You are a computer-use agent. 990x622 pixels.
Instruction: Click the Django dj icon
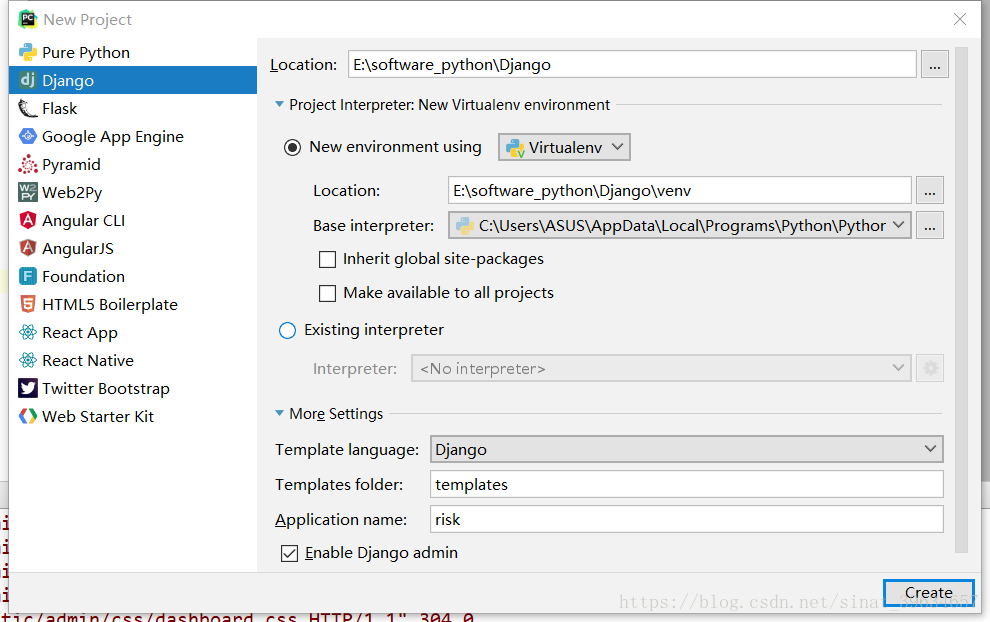[28, 80]
